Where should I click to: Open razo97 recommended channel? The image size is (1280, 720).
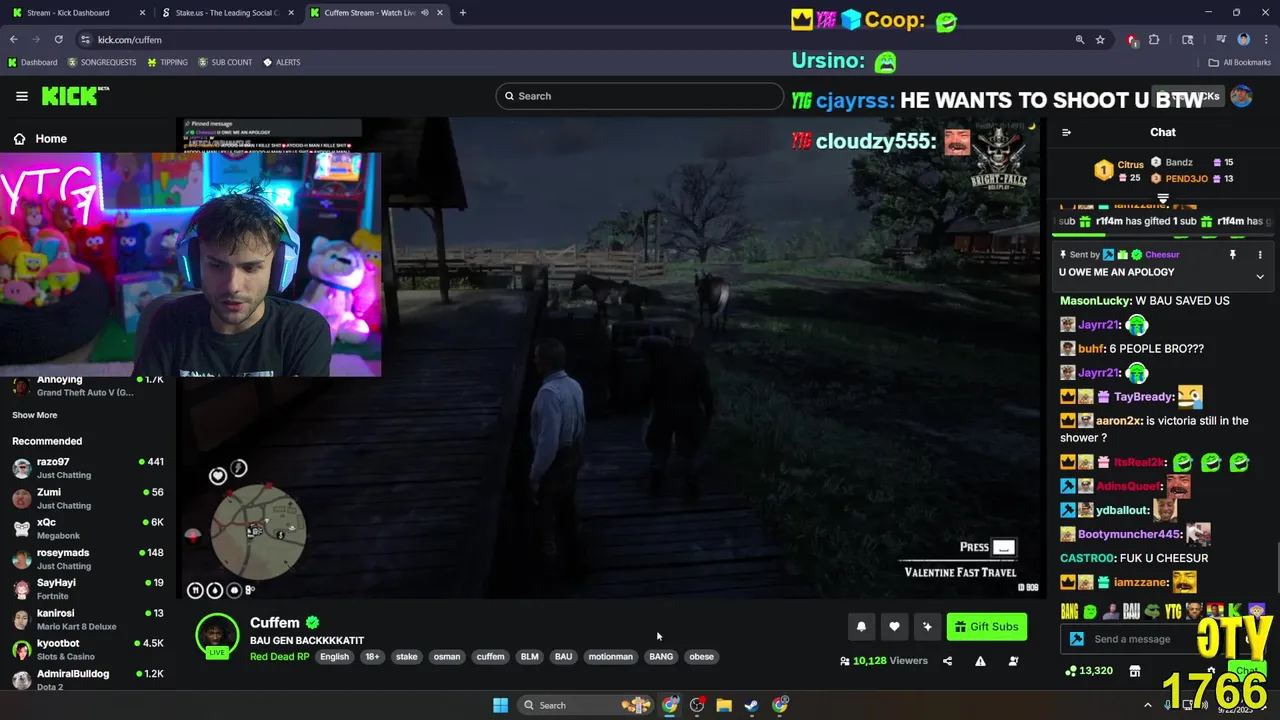coord(87,468)
